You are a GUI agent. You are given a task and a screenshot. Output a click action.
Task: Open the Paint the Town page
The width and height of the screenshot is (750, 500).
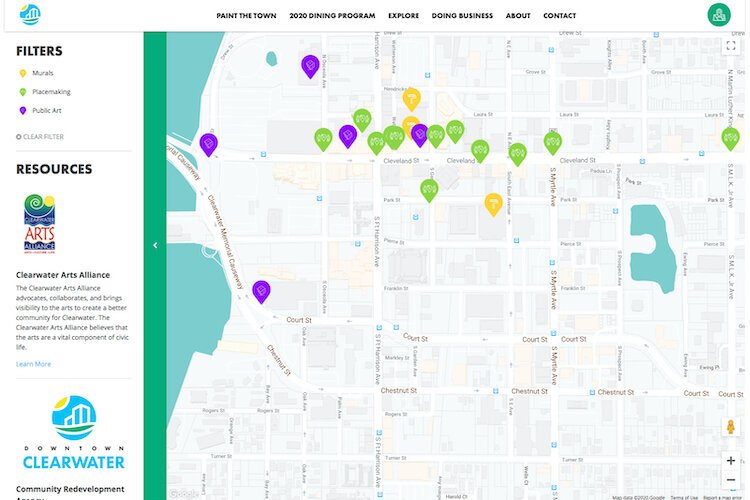(246, 16)
